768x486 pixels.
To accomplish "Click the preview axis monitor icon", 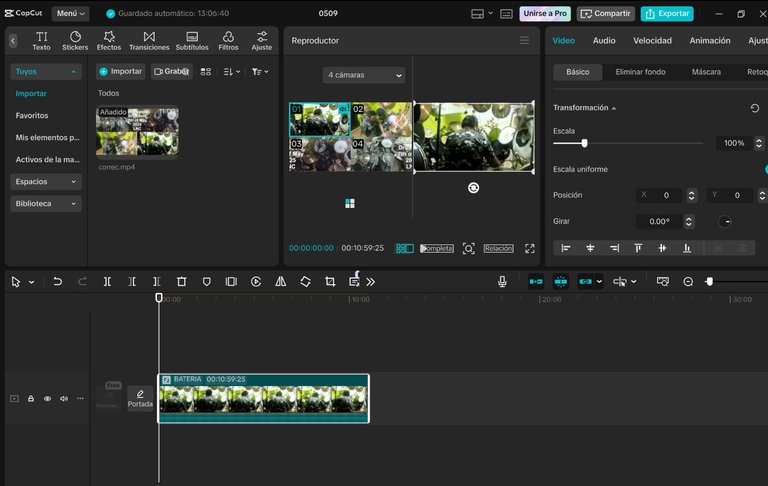I will [x=663, y=282].
